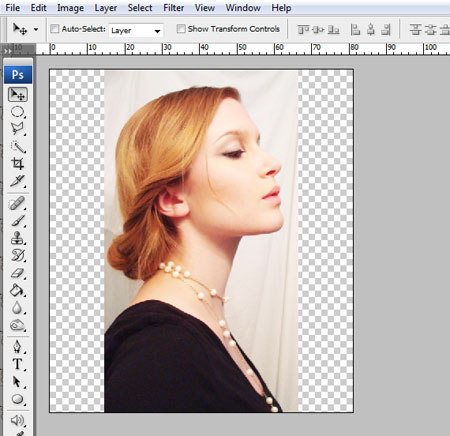Enable the Auto-Select checkbox
Screen dimensions: 450x436
click(x=55, y=29)
